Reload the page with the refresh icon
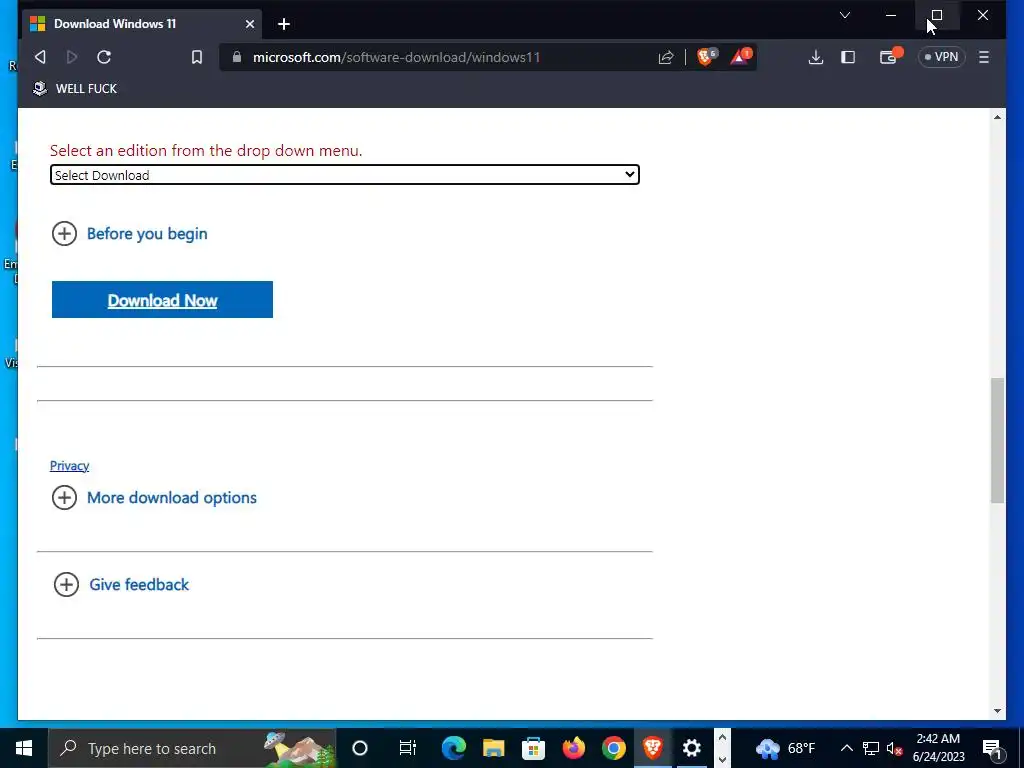Viewport: 1024px width, 768px height. click(x=104, y=57)
